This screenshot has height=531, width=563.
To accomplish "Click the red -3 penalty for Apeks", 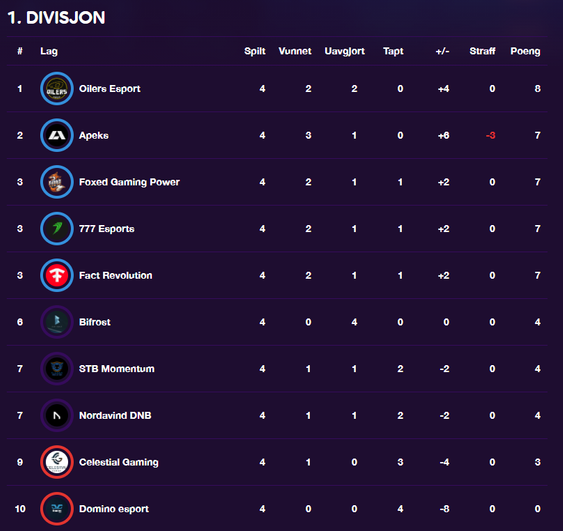I will point(490,135).
